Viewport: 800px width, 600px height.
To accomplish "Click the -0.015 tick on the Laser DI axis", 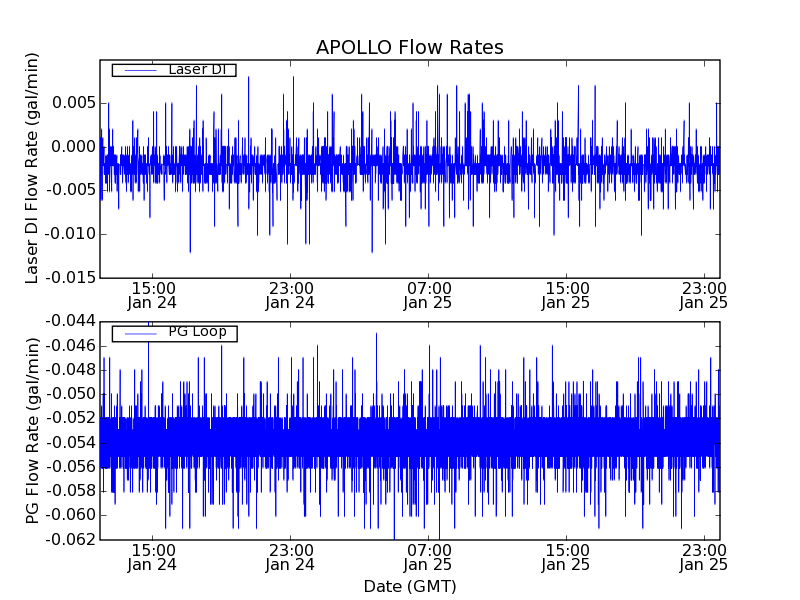I will point(71,278).
